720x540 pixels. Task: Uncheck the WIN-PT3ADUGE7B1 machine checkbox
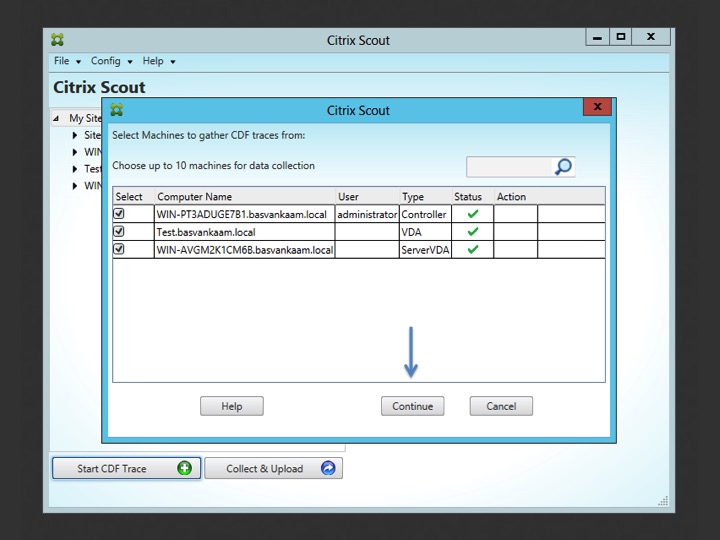tap(119, 214)
